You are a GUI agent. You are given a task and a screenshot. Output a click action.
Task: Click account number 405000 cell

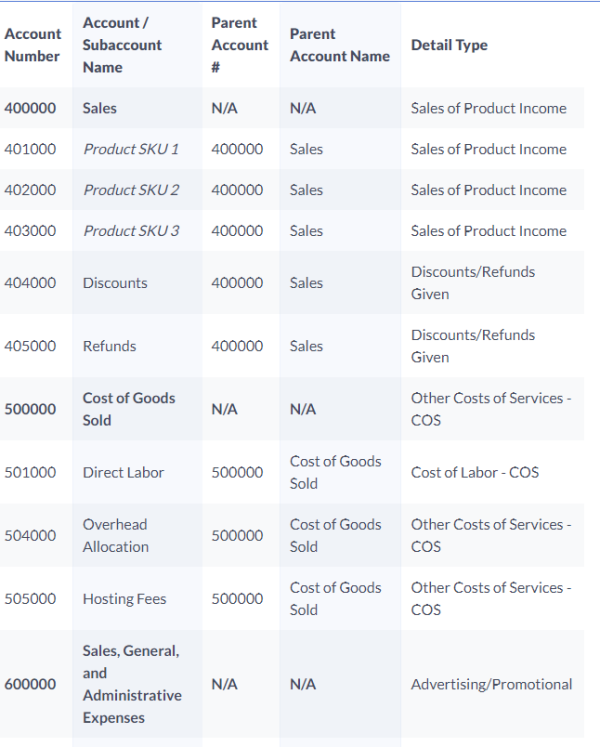click(30, 346)
